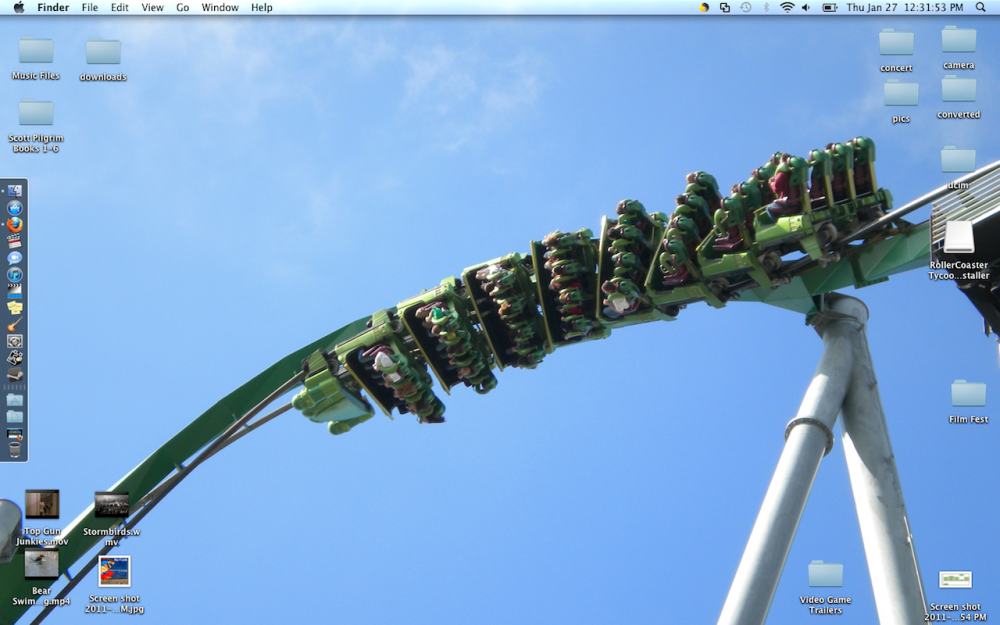Open Firefox from the Dock
The height and width of the screenshot is (625, 1000).
(14, 224)
